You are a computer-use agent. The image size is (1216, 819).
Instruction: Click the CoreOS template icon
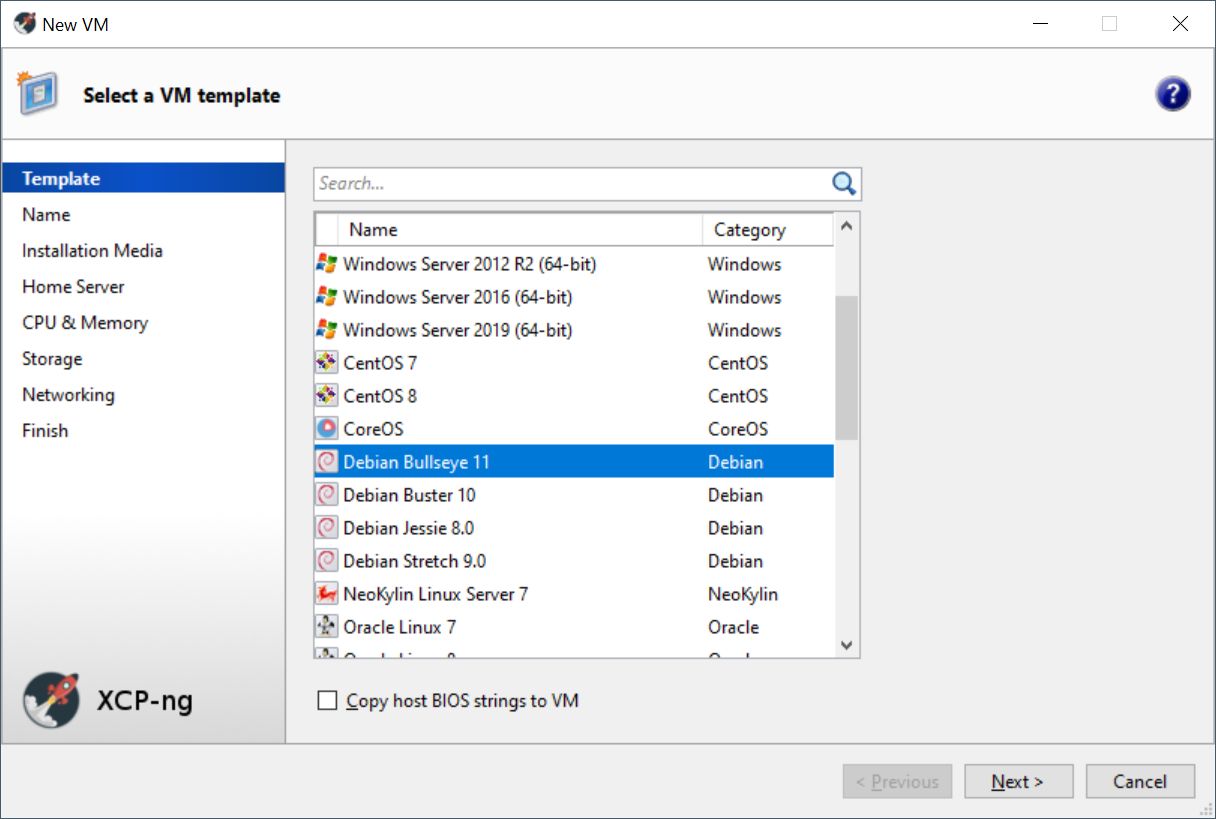pos(326,429)
